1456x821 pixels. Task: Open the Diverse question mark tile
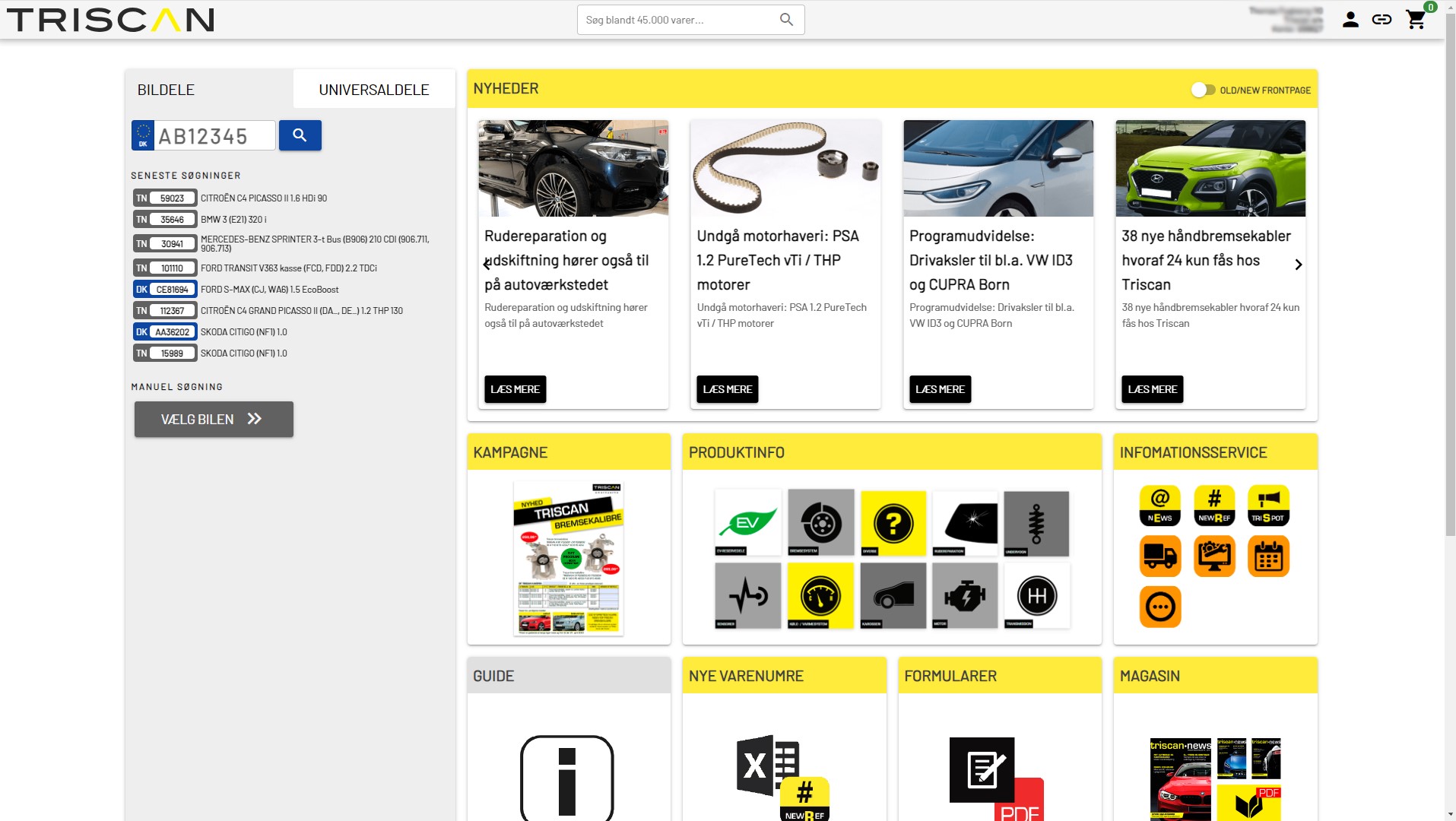pos(893,523)
